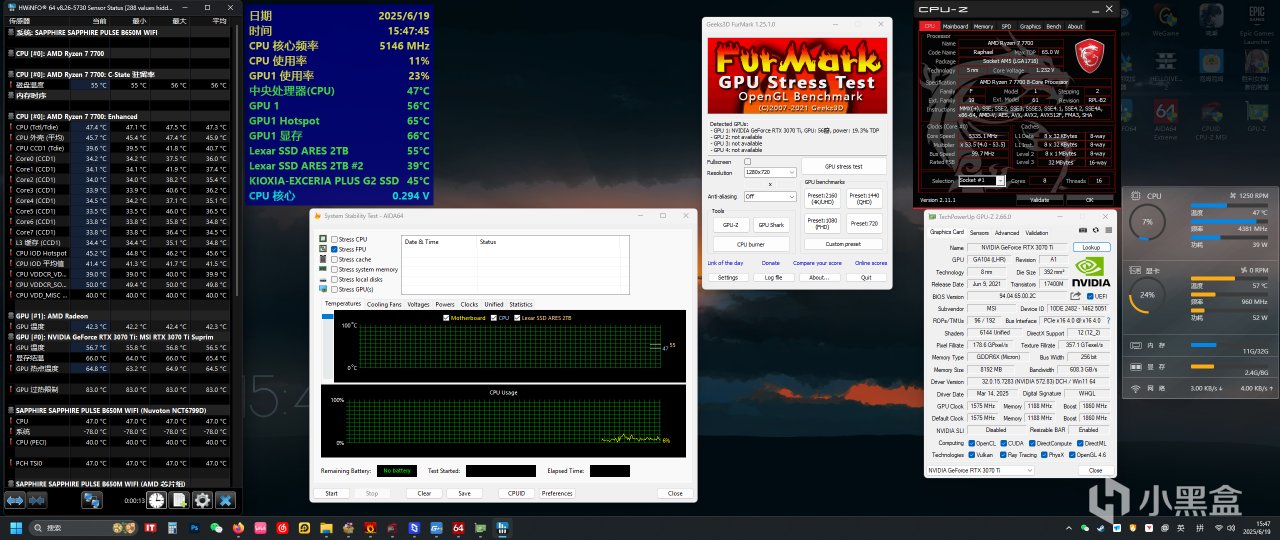
Task: Open Sensors tab in GPU-Z
Action: pyautogui.click(x=979, y=233)
